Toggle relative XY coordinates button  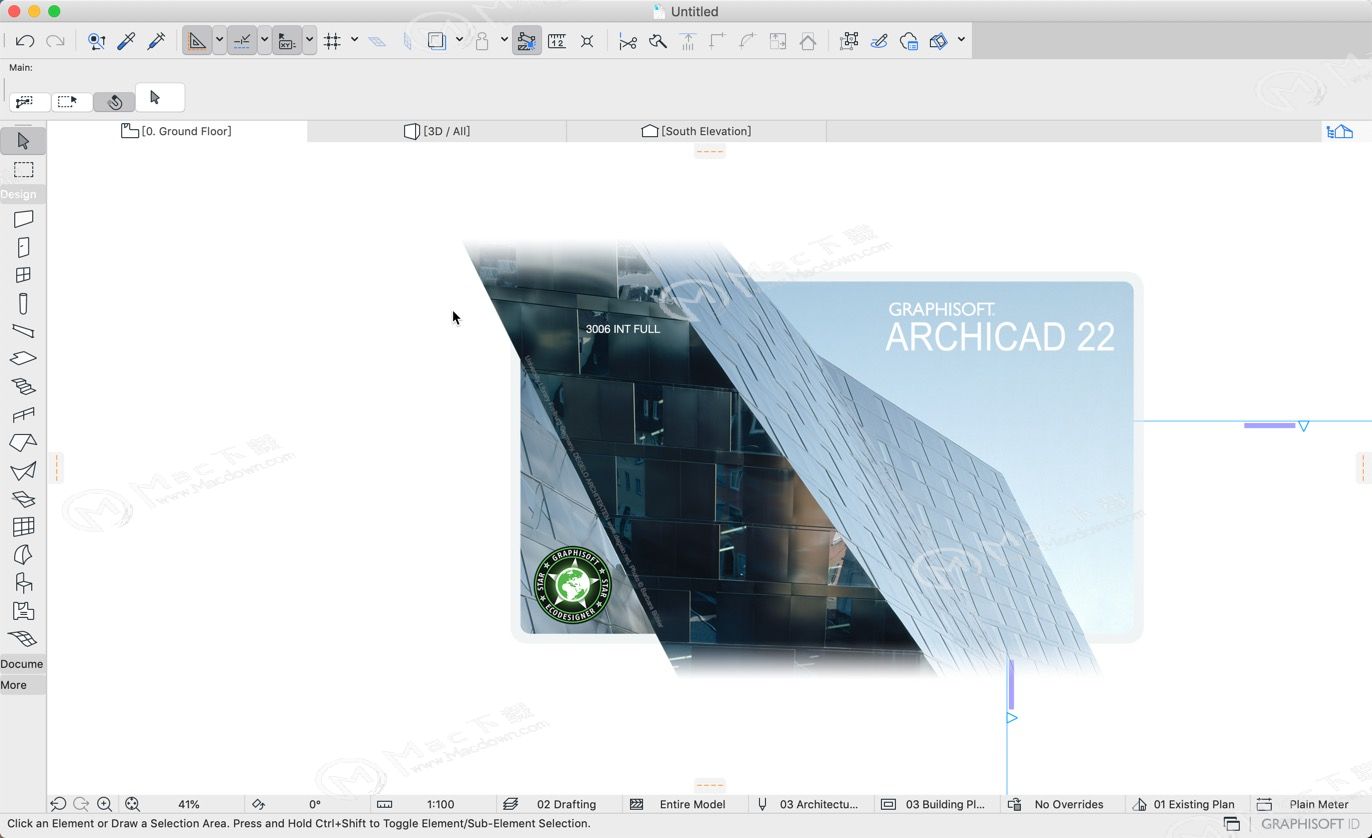pyautogui.click(x=287, y=41)
